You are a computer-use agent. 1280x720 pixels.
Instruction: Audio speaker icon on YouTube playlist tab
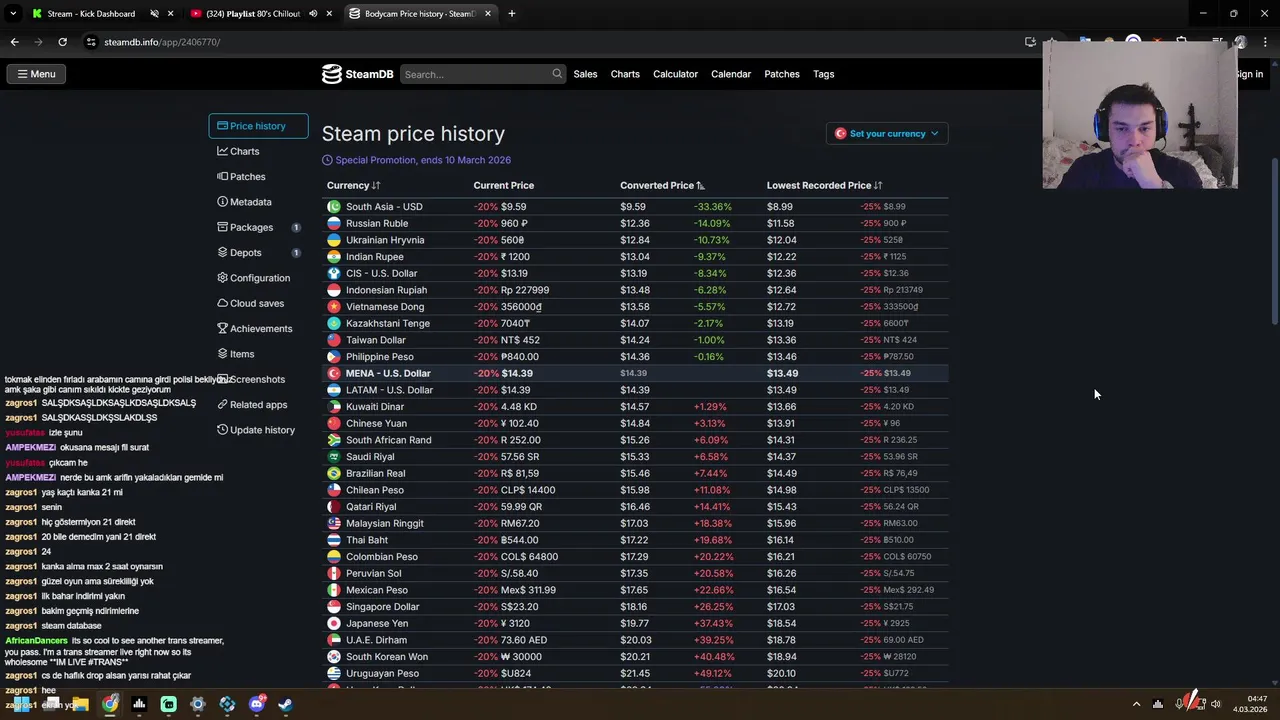[313, 14]
